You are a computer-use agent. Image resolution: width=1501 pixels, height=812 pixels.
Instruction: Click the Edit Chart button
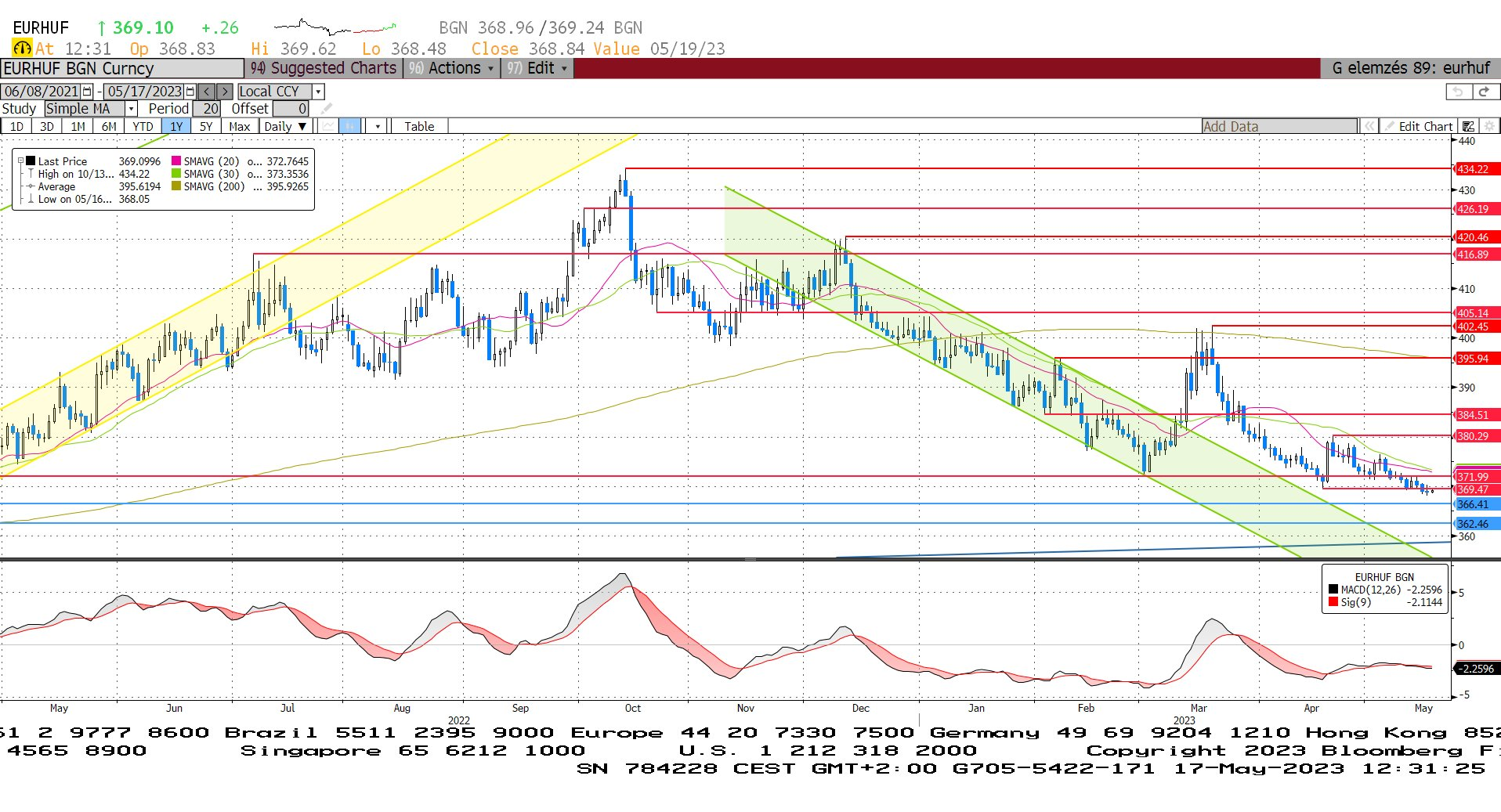pos(1418,126)
